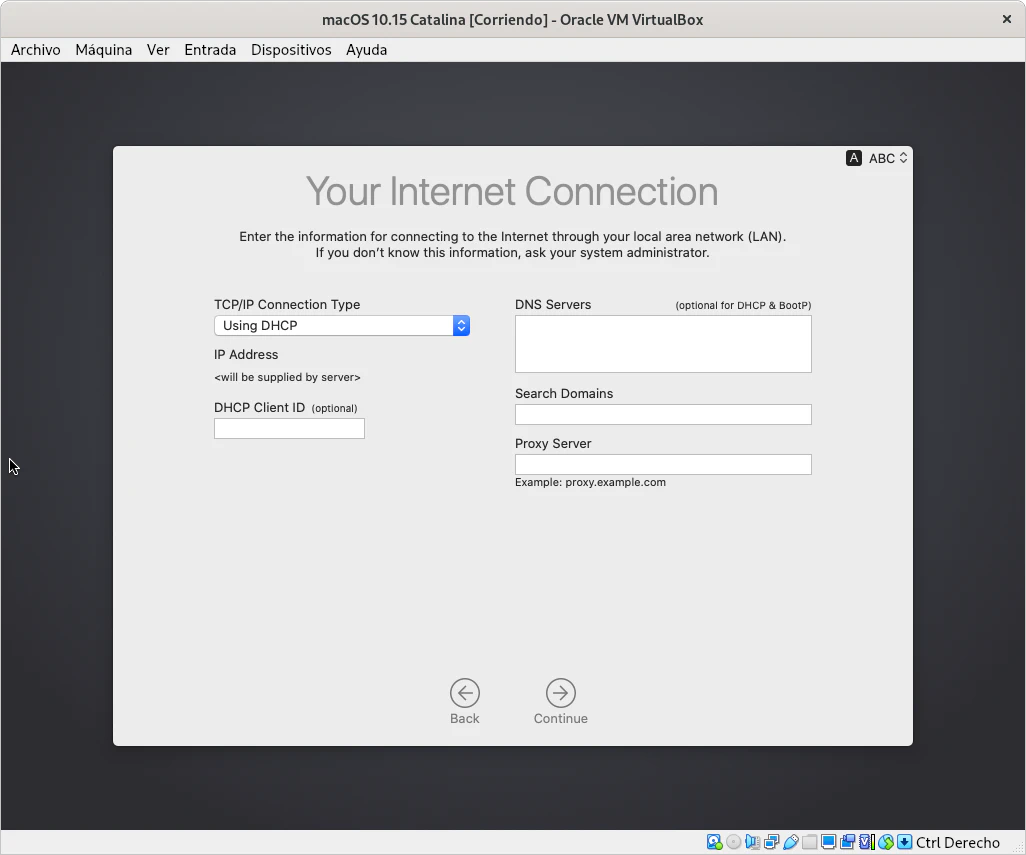Click the audio speaker icon in status bar
1026x855 pixels.
tap(752, 842)
